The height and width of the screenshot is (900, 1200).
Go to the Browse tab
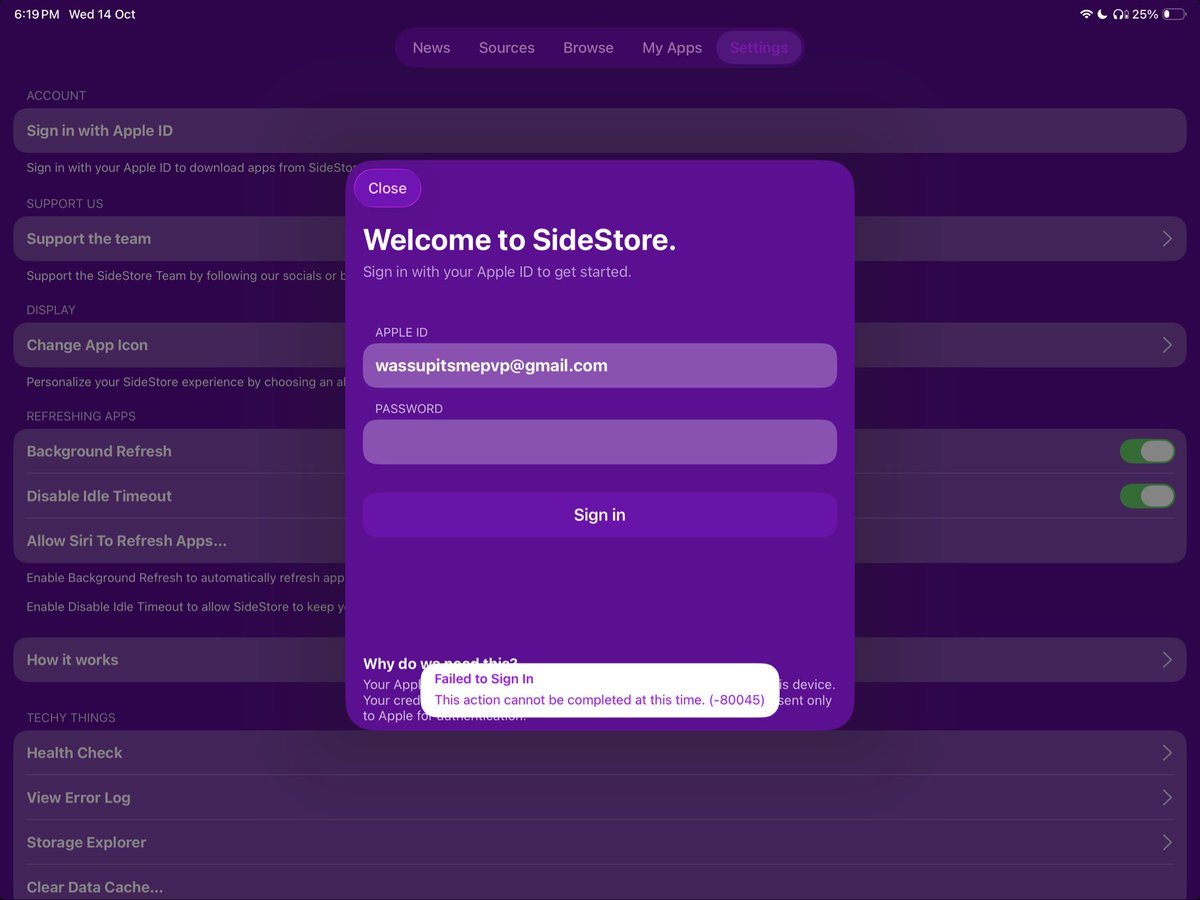coord(588,47)
